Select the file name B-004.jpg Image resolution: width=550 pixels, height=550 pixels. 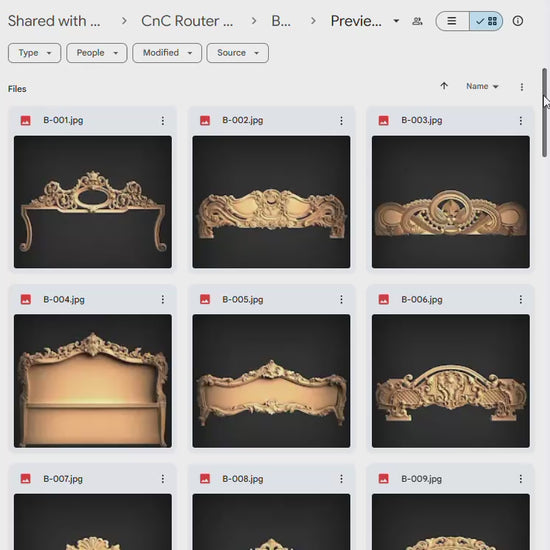[64, 299]
